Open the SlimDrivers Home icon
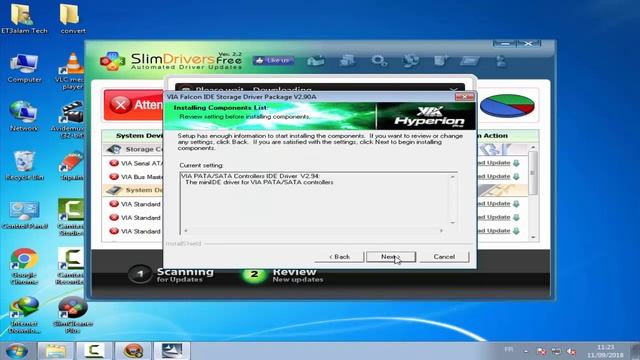 (x=316, y=61)
